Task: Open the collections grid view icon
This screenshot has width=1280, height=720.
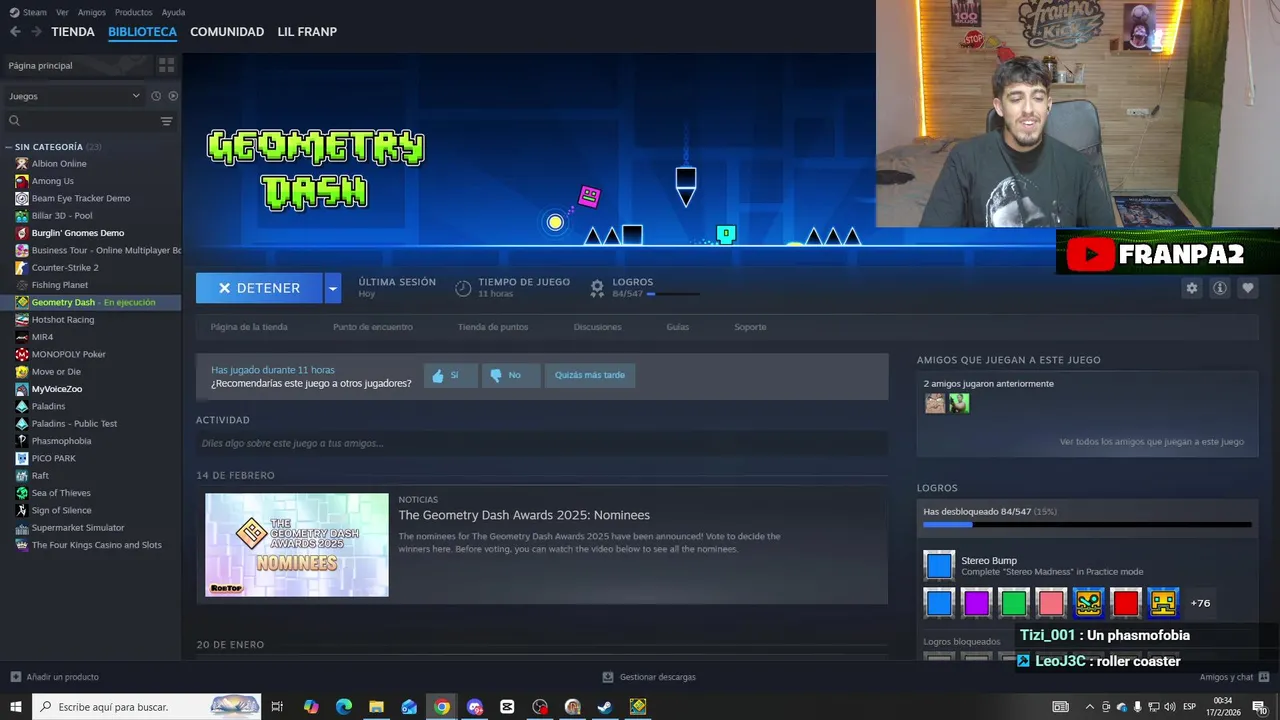Action: tap(166, 65)
